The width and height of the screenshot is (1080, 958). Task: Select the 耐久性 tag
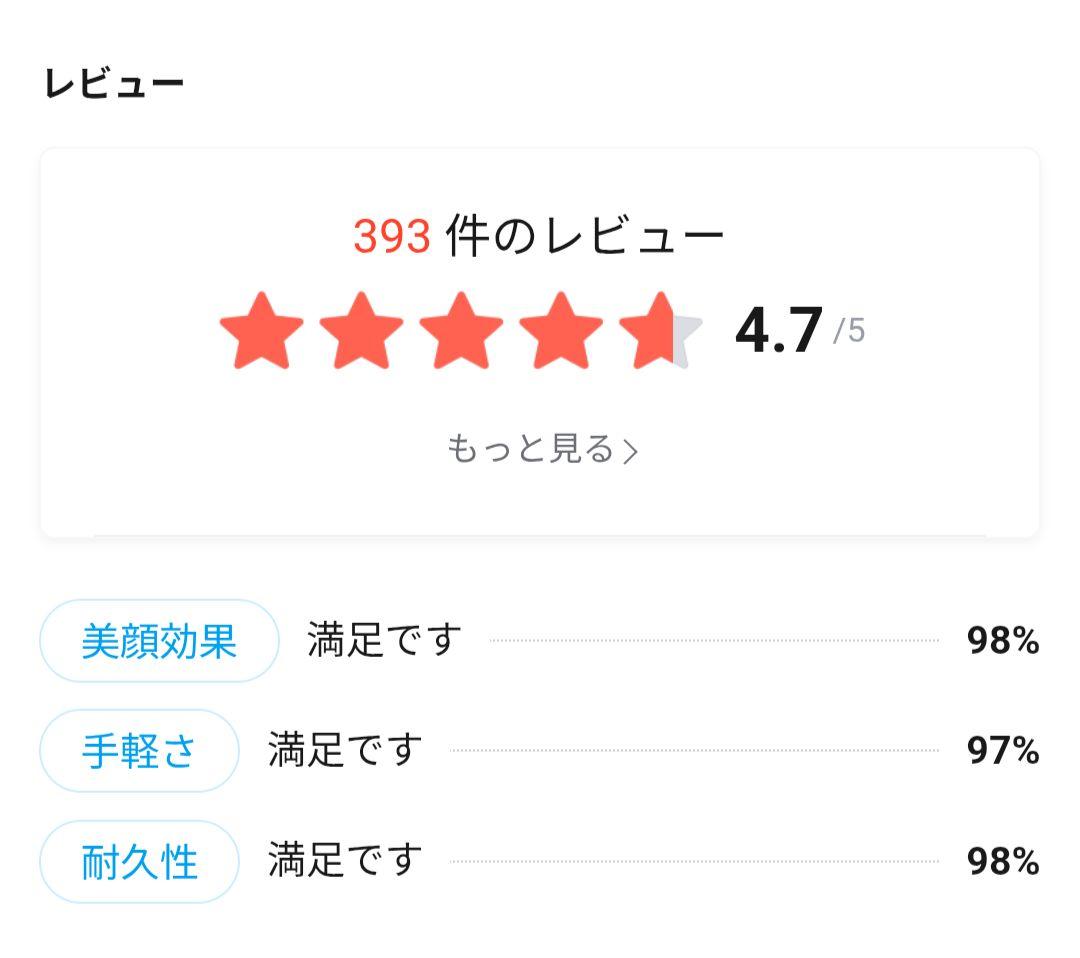coord(139,862)
